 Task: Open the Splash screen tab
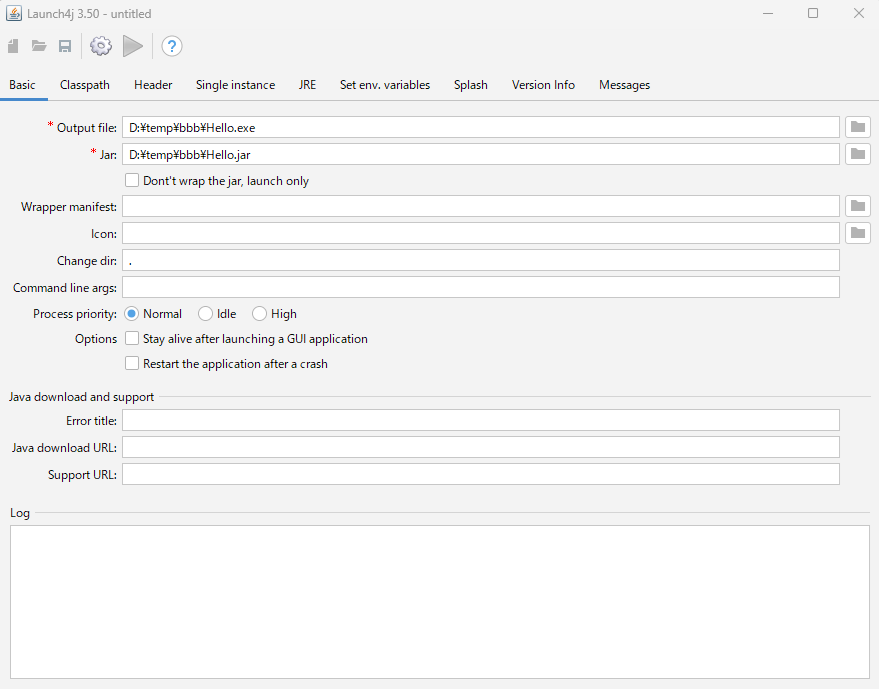470,85
